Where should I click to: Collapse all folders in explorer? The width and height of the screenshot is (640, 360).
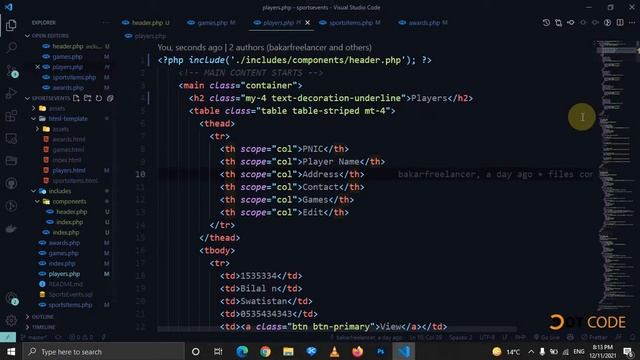110,98
